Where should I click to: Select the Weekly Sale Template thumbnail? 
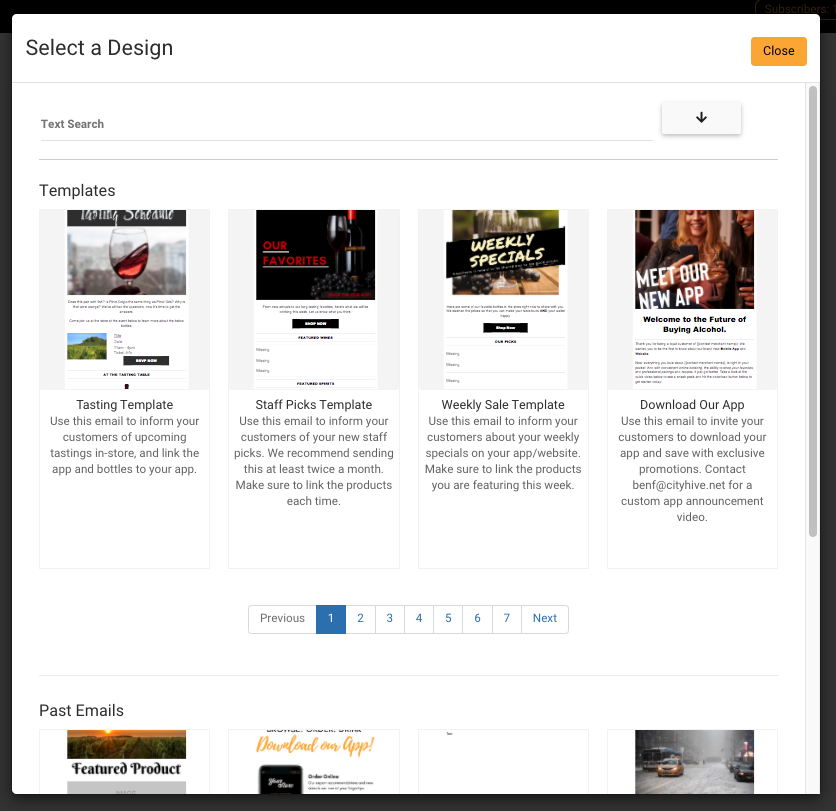click(505, 299)
